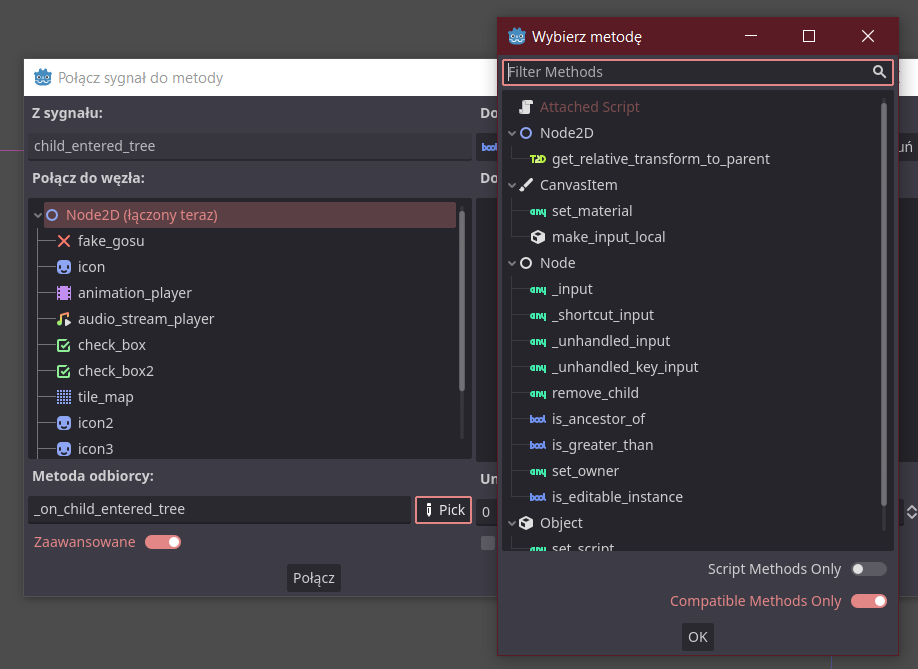Click the search magnifier in Filter Methods
This screenshot has width=918, height=669.
tap(879, 72)
